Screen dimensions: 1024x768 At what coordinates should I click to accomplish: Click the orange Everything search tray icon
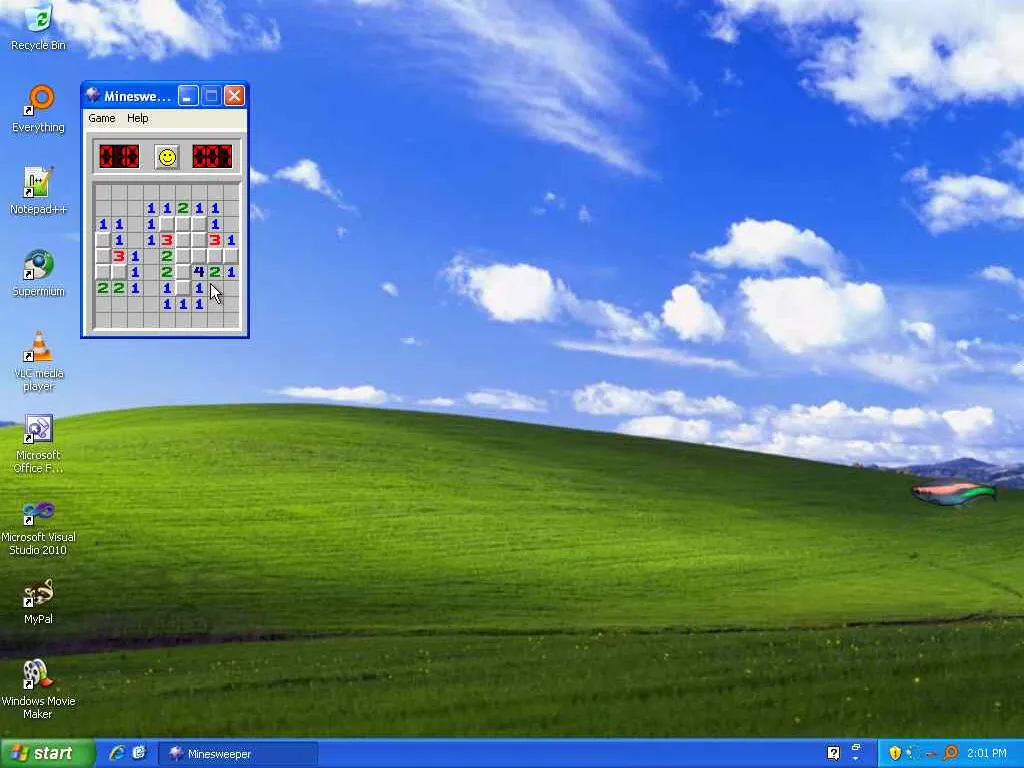[x=951, y=753]
